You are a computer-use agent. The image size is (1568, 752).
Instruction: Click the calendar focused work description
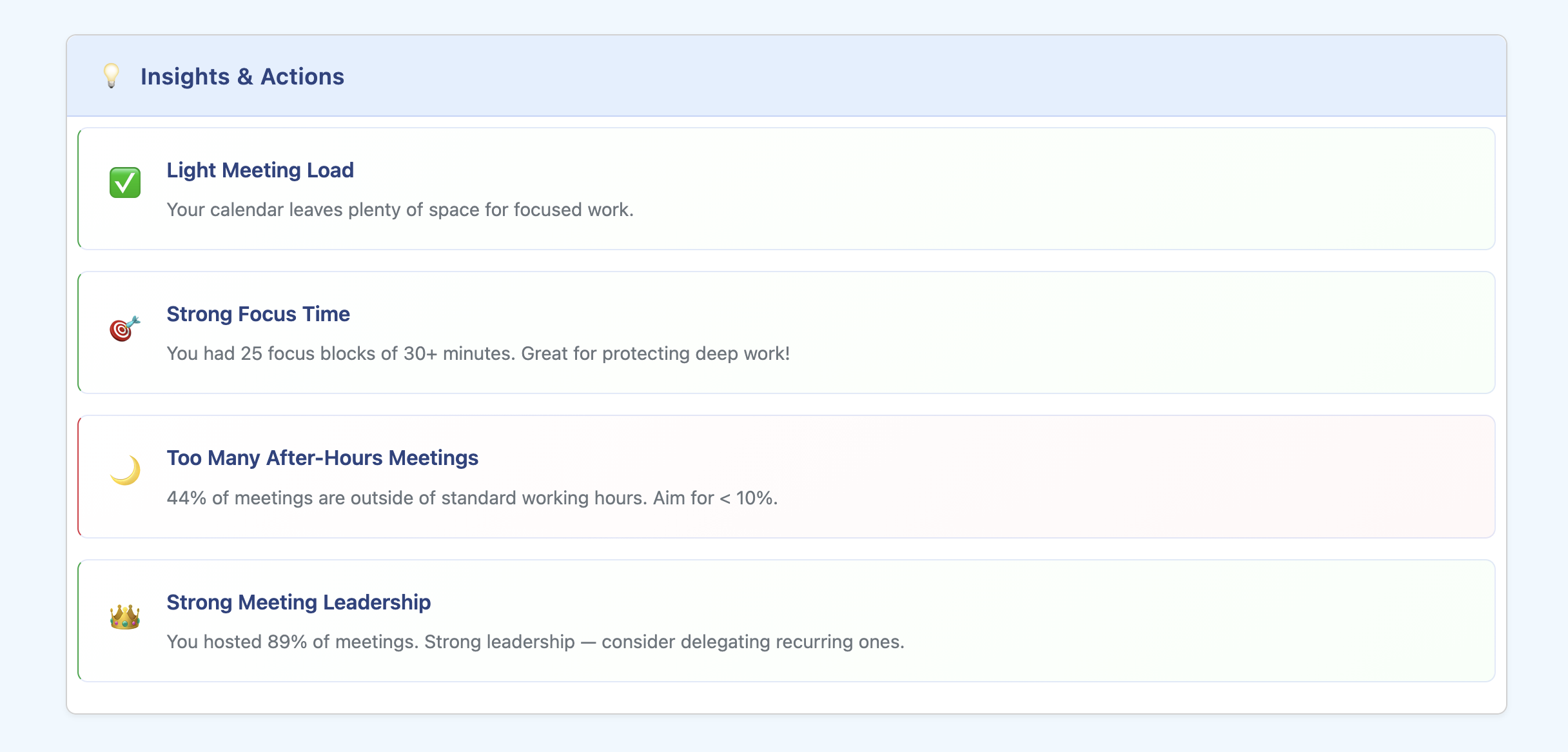pos(400,210)
